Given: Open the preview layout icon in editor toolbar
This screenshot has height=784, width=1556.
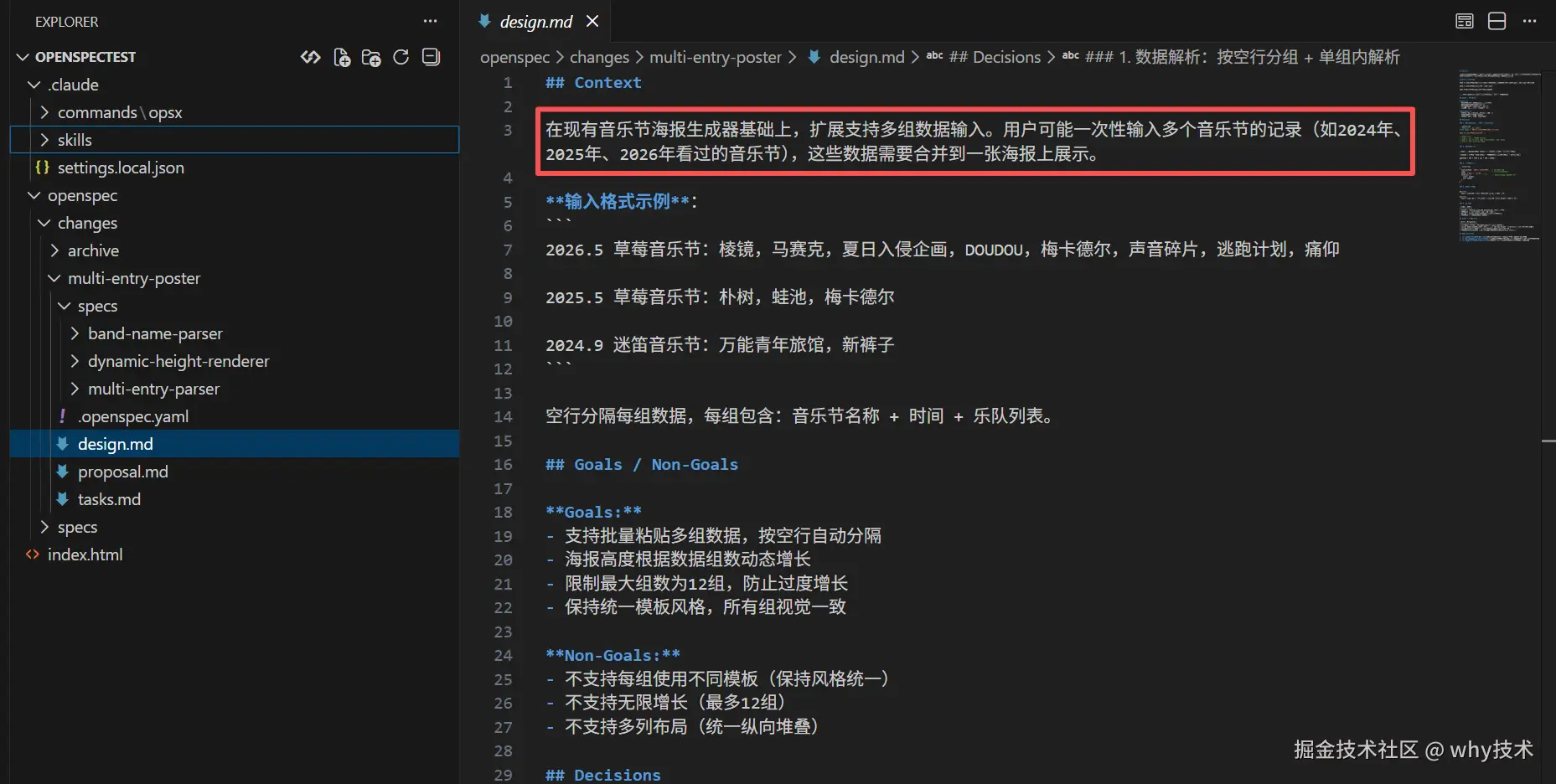Looking at the screenshot, I should [x=1465, y=22].
